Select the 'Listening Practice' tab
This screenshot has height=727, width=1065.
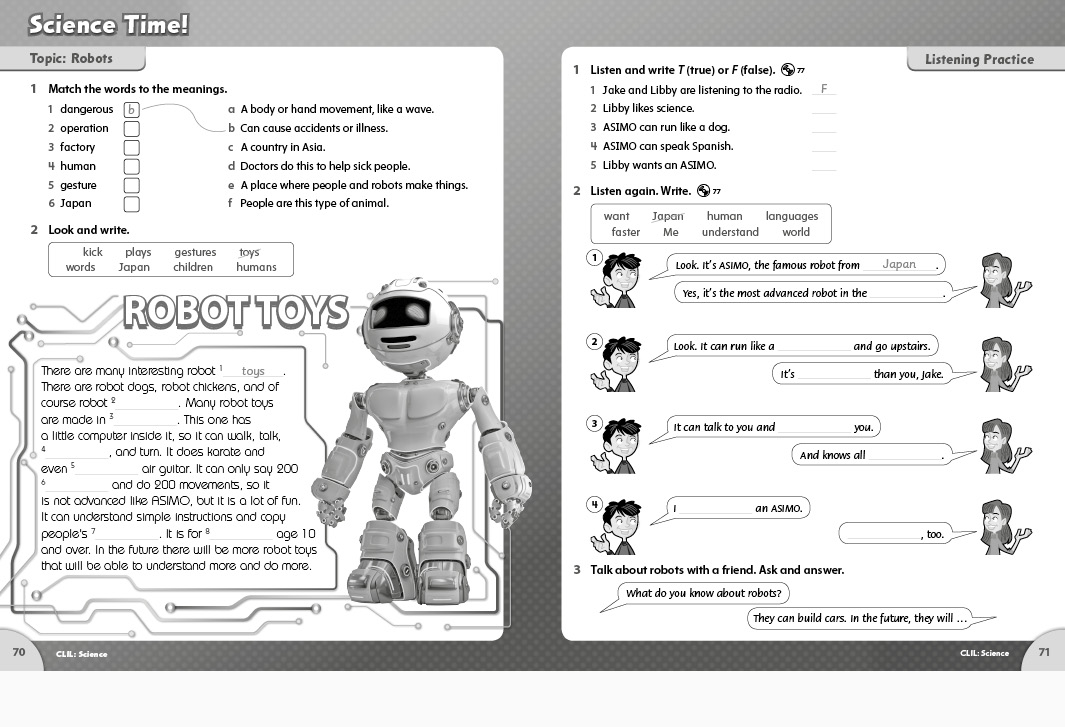pyautogui.click(x=986, y=60)
